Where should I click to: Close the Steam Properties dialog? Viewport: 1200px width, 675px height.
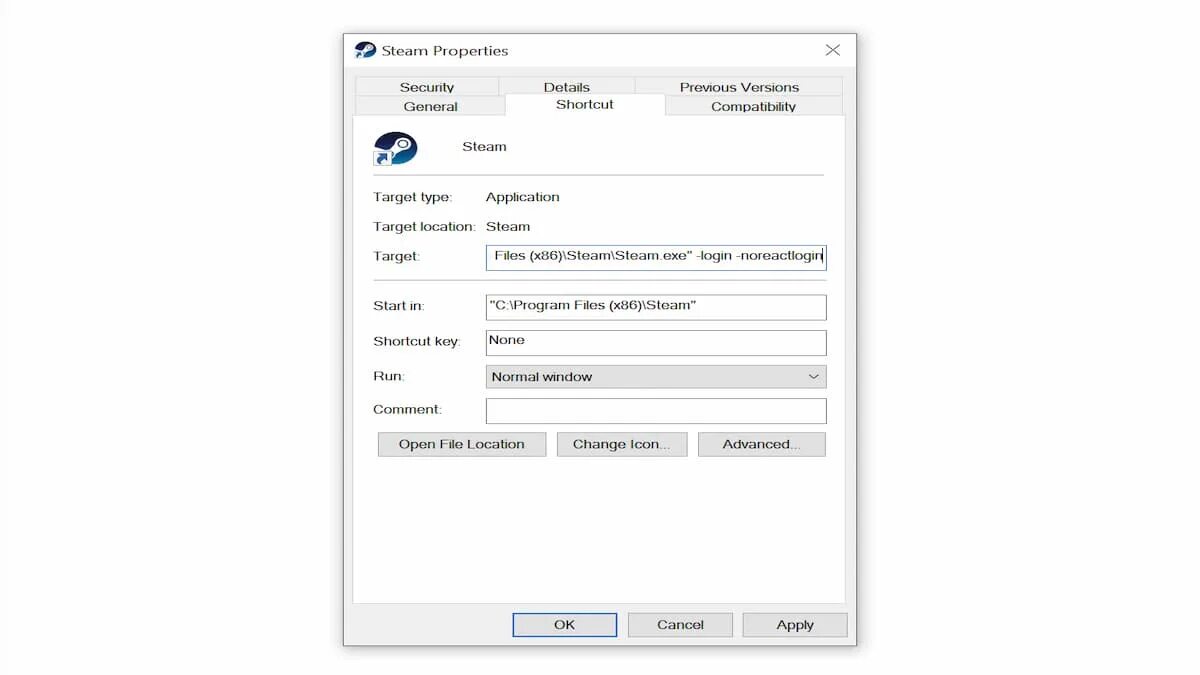coord(832,50)
